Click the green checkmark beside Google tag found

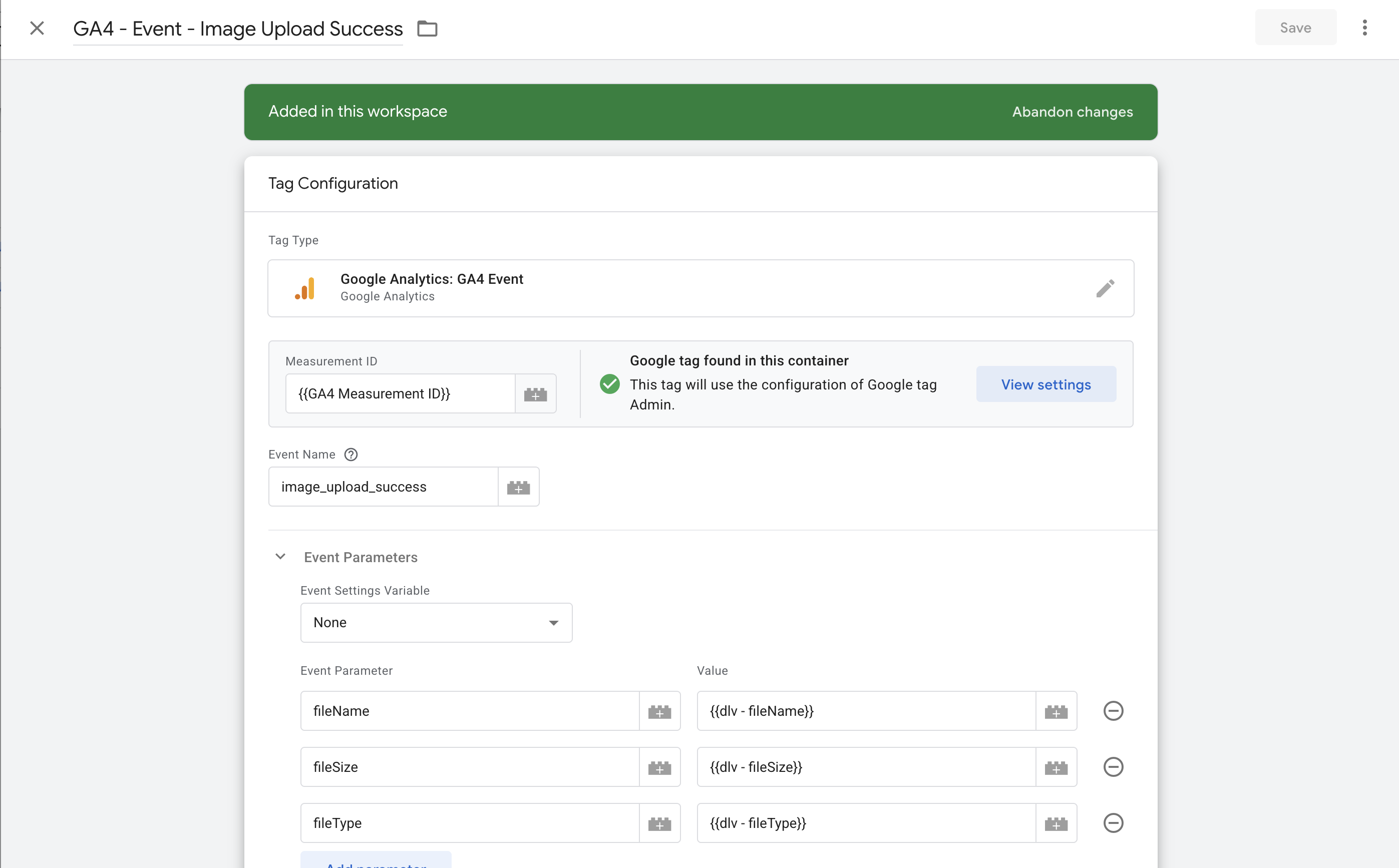click(x=609, y=384)
